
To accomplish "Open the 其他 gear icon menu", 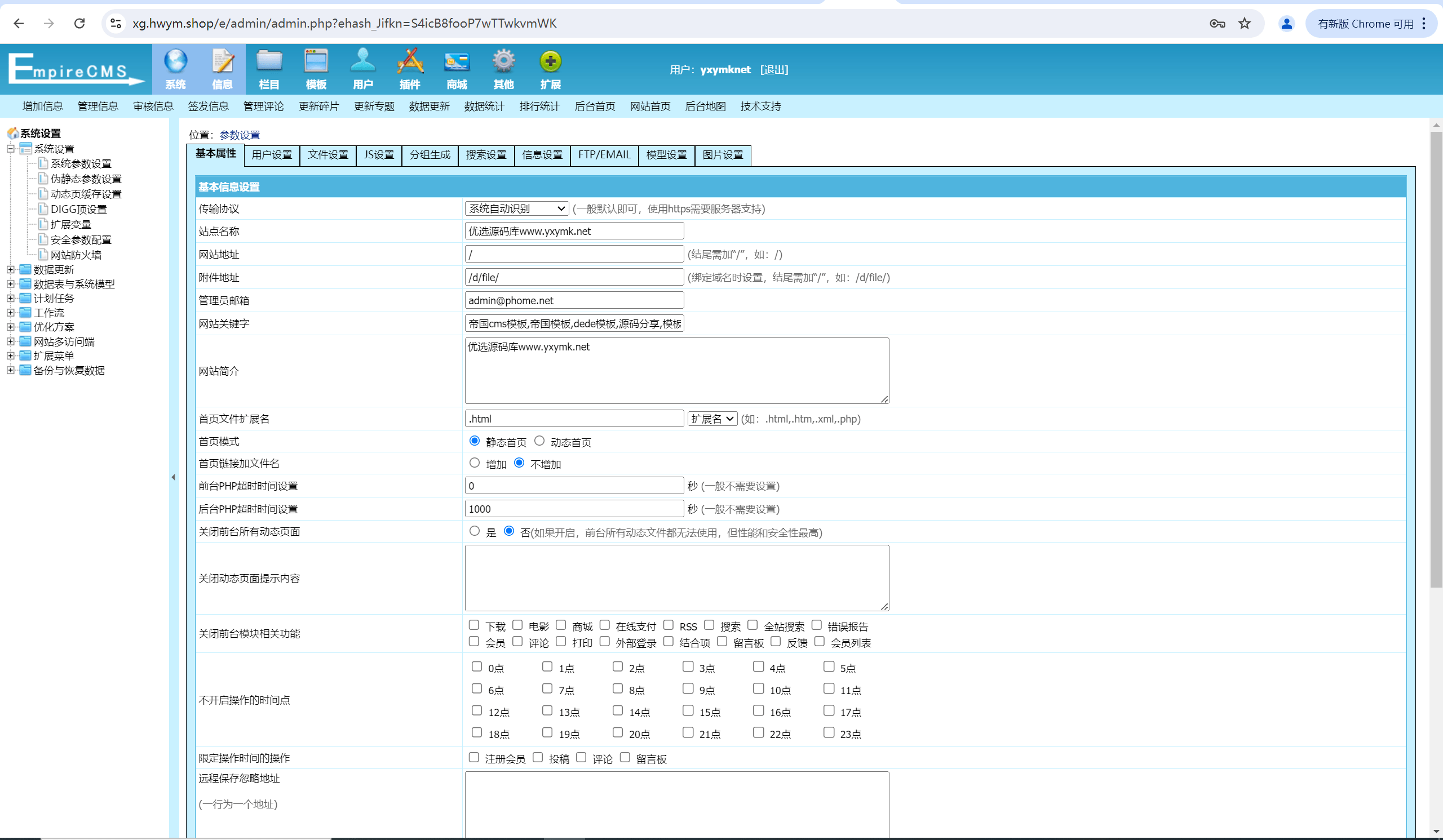I will [504, 69].
